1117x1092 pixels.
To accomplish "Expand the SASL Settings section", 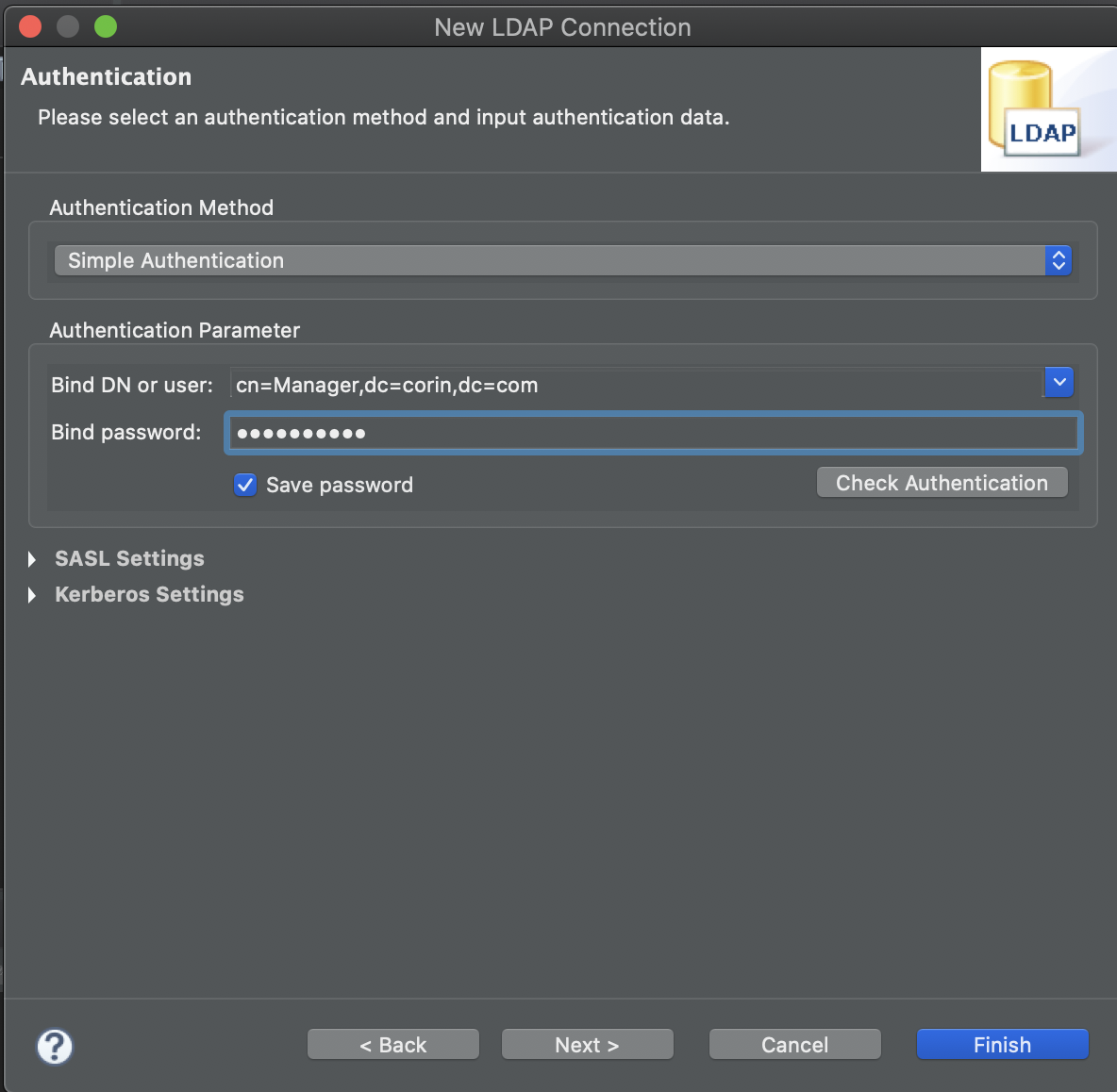I will click(x=32, y=559).
